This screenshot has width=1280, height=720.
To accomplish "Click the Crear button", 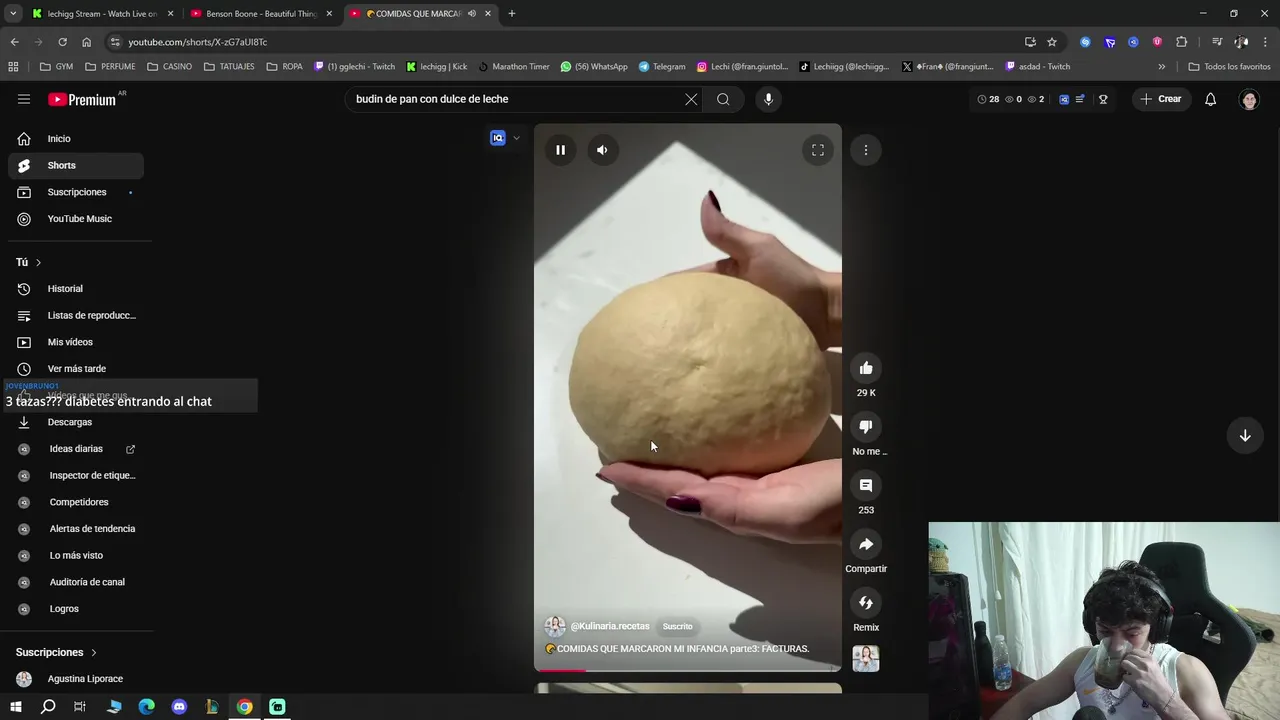I will [x=1161, y=99].
